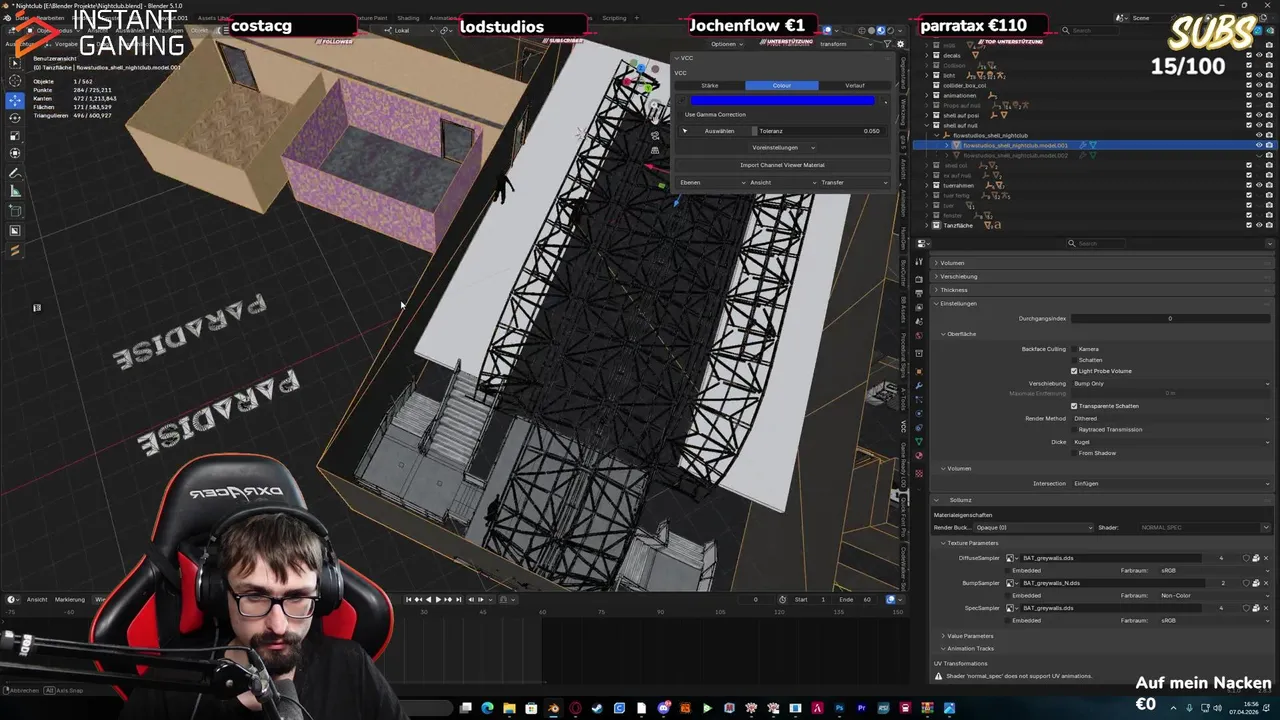
Task: Click Import Channel Viewer Material button
Action: 783,165
